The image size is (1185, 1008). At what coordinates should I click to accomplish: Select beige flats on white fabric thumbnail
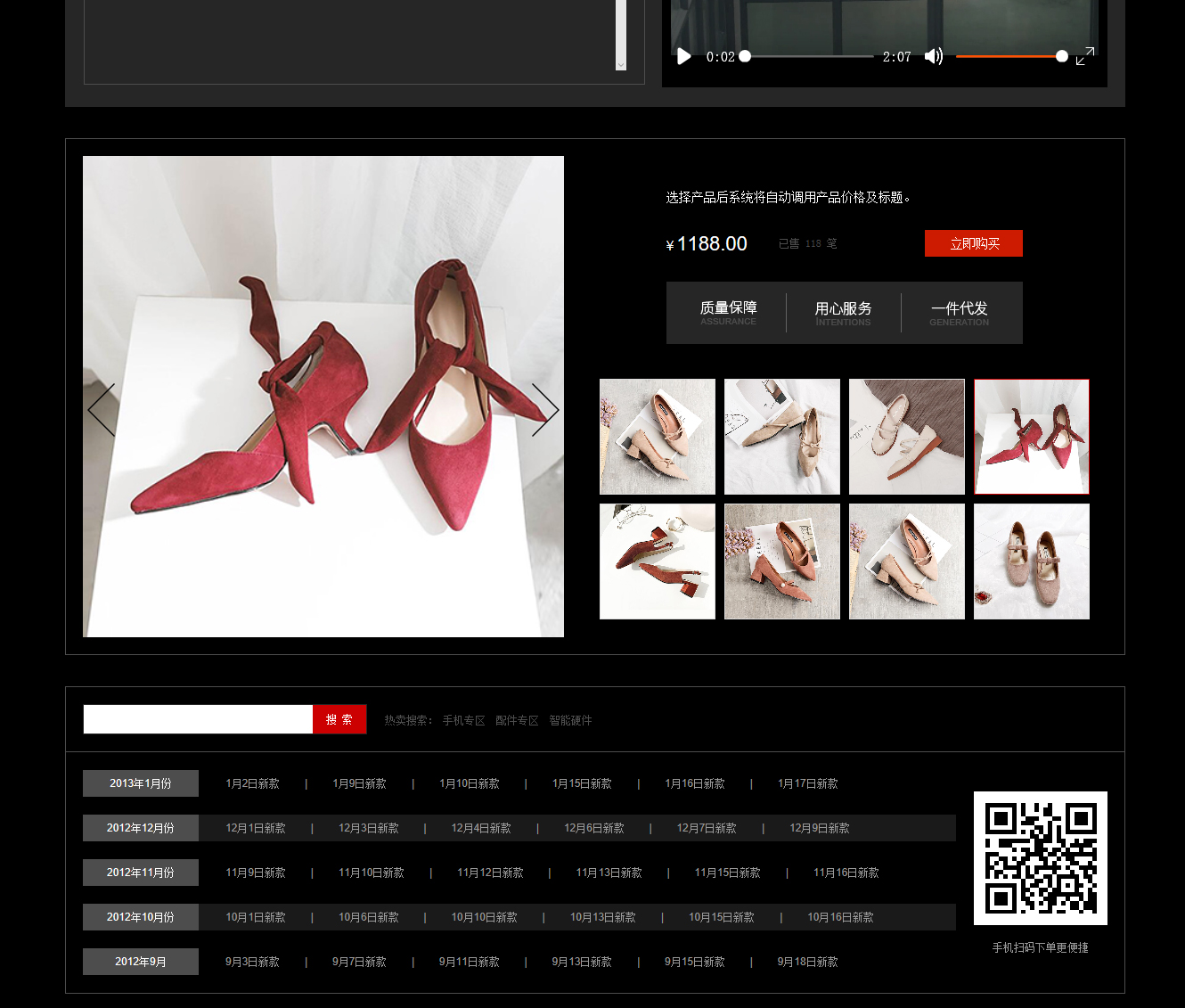782,437
